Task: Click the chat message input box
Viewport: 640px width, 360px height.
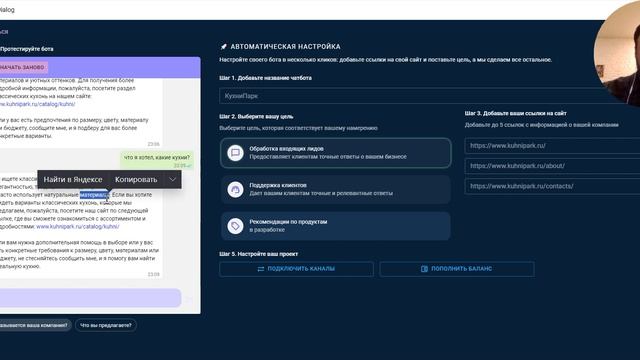Action: point(90,298)
